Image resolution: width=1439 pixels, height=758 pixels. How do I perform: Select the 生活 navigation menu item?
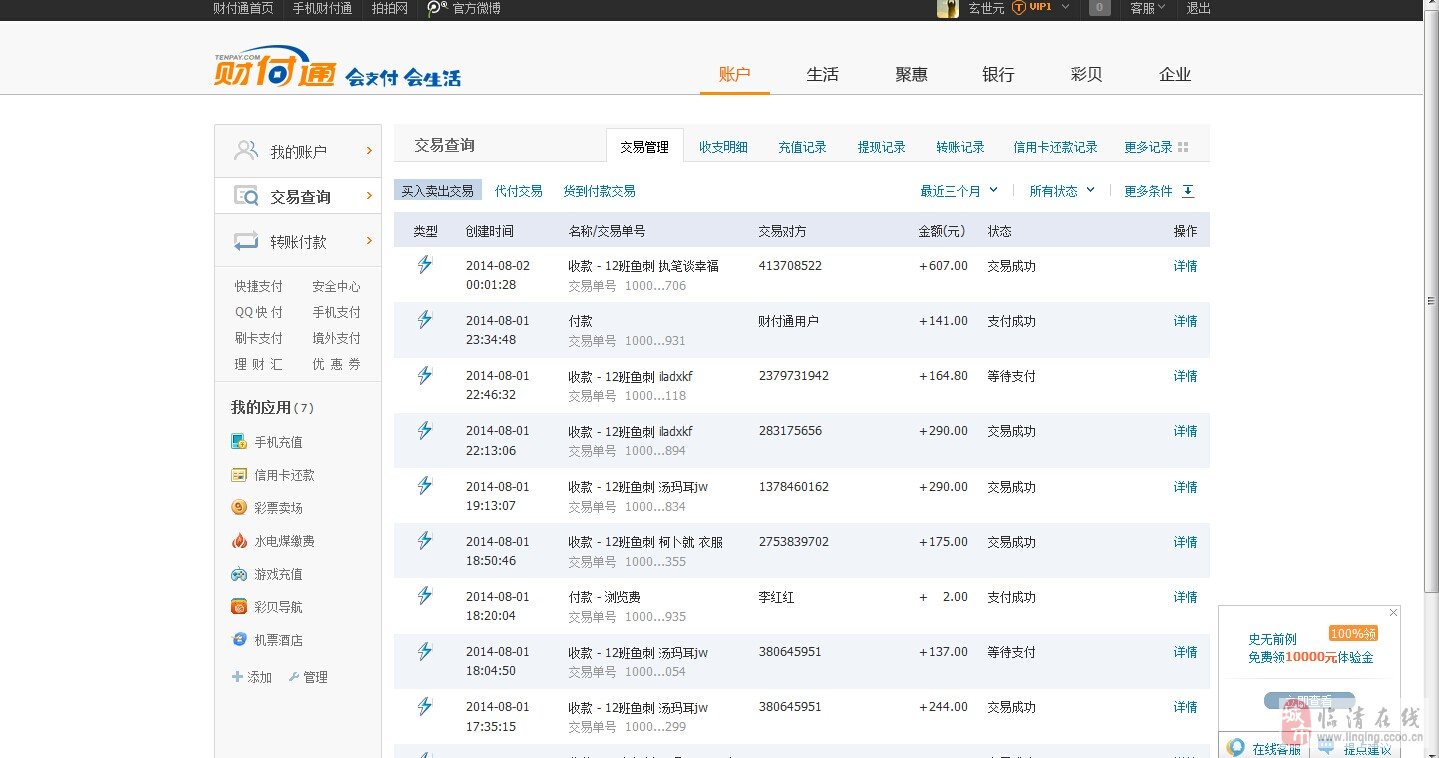pyautogui.click(x=822, y=75)
